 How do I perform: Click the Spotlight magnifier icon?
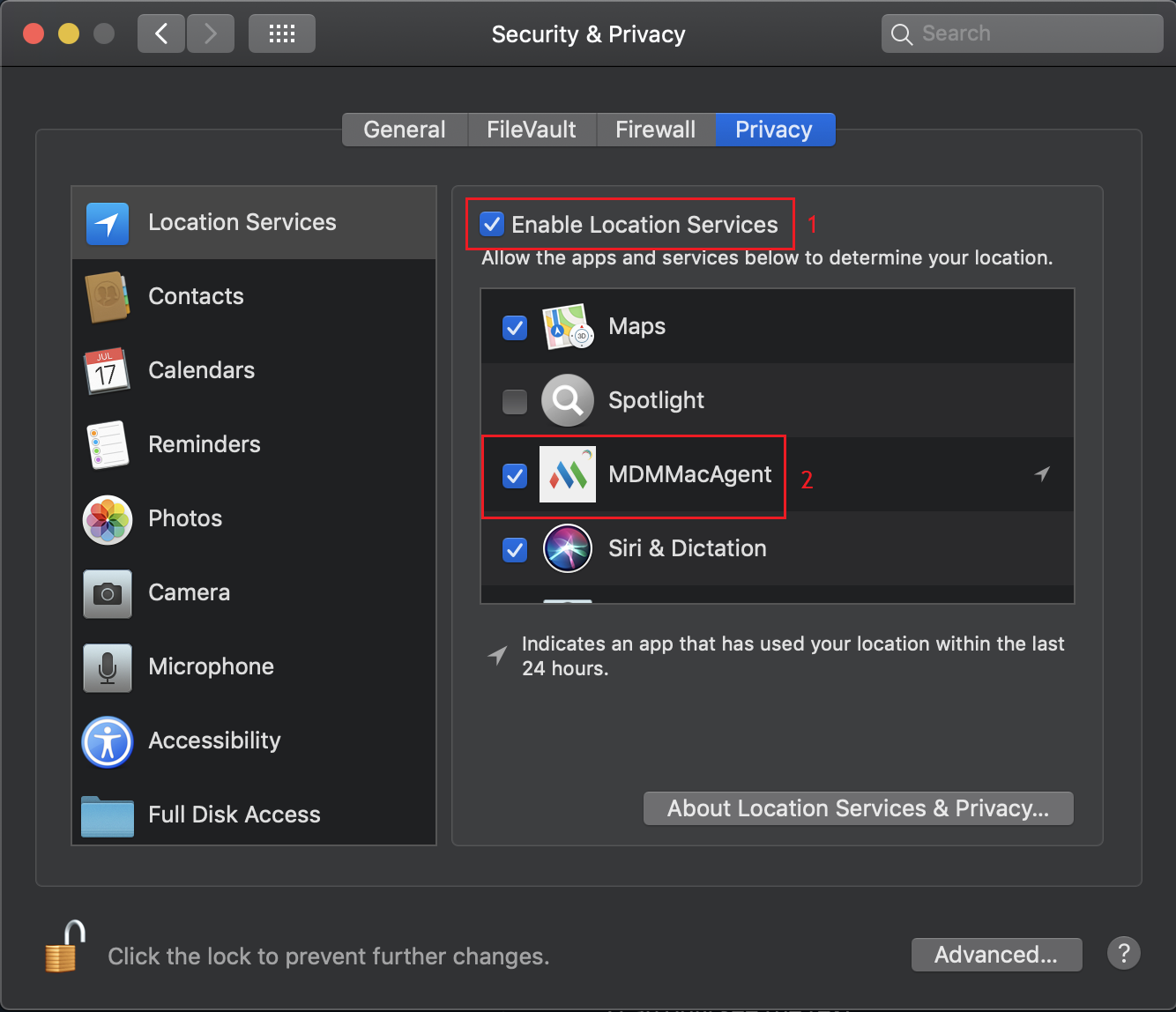(567, 400)
